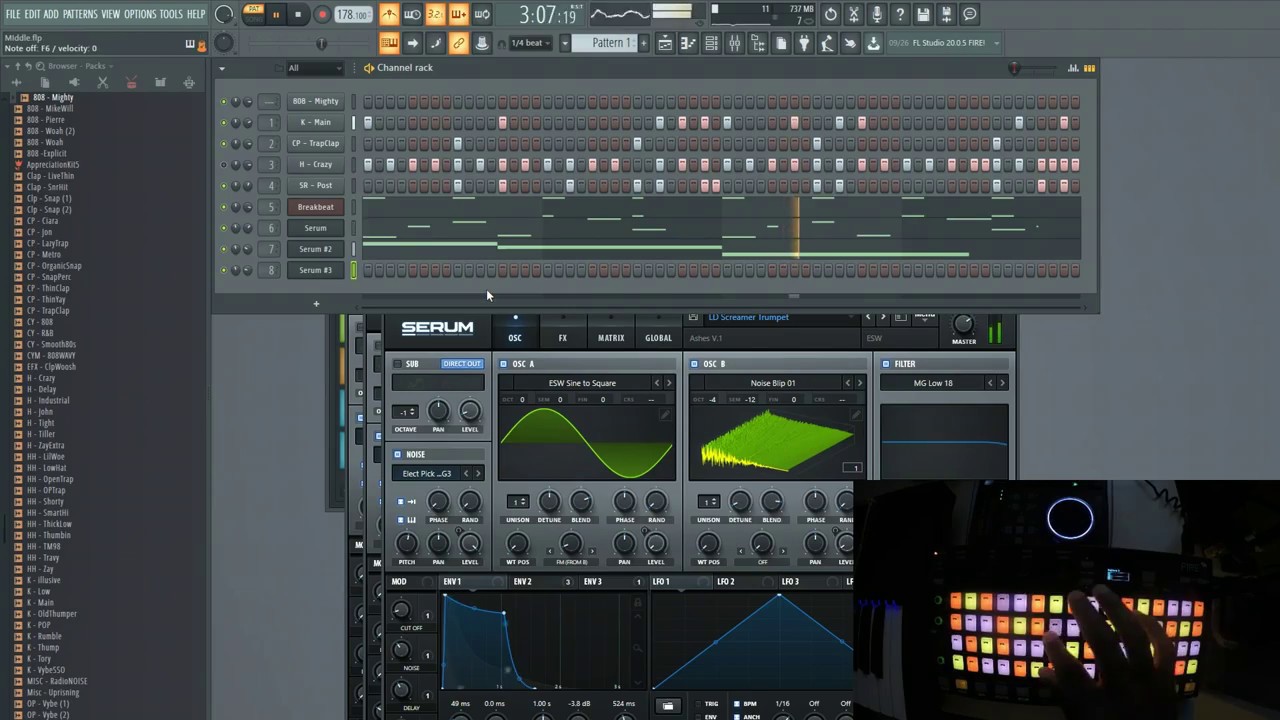This screenshot has width=1280, height=720.
Task: Toggle Serum FILTER enable checkbox
Action: point(886,364)
